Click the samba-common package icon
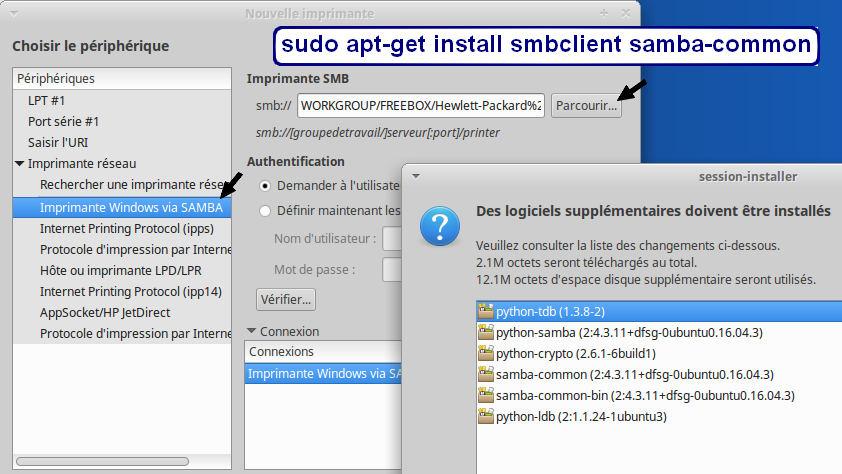842x474 pixels. coord(487,375)
